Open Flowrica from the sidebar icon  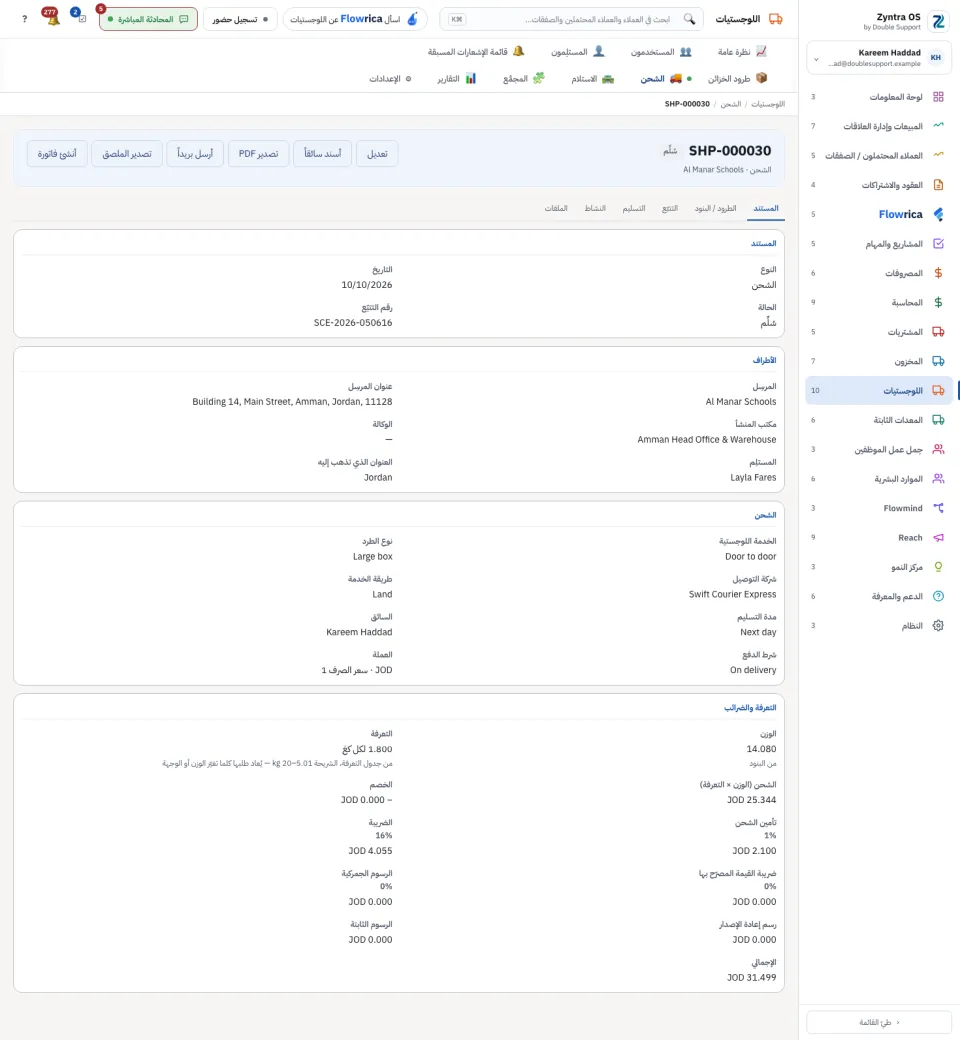tap(938, 214)
